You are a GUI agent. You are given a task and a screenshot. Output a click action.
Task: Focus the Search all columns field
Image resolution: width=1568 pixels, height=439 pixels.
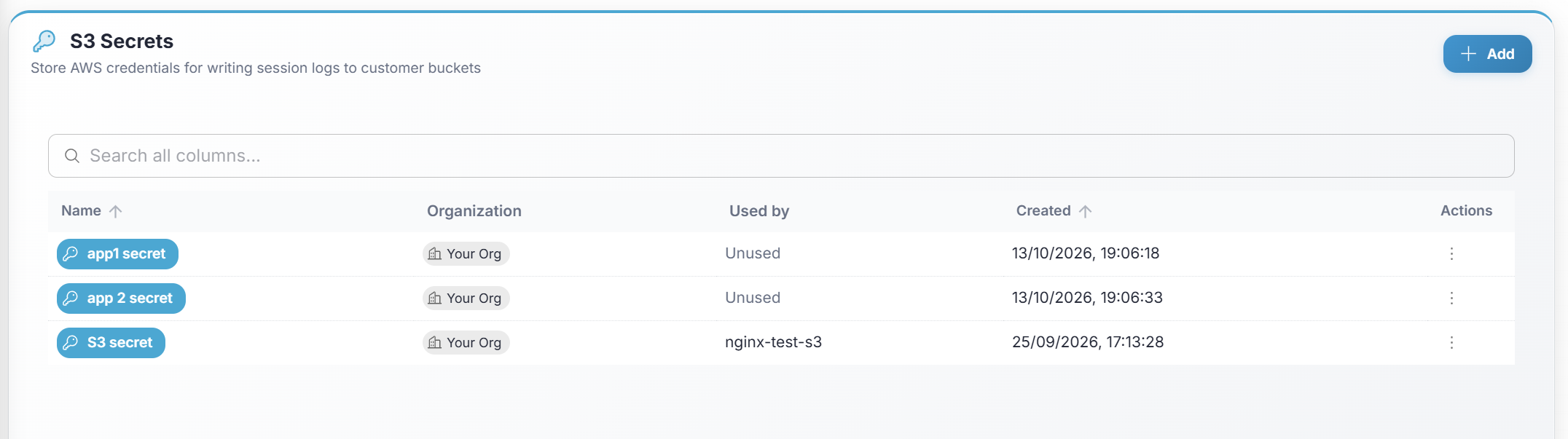[781, 156]
